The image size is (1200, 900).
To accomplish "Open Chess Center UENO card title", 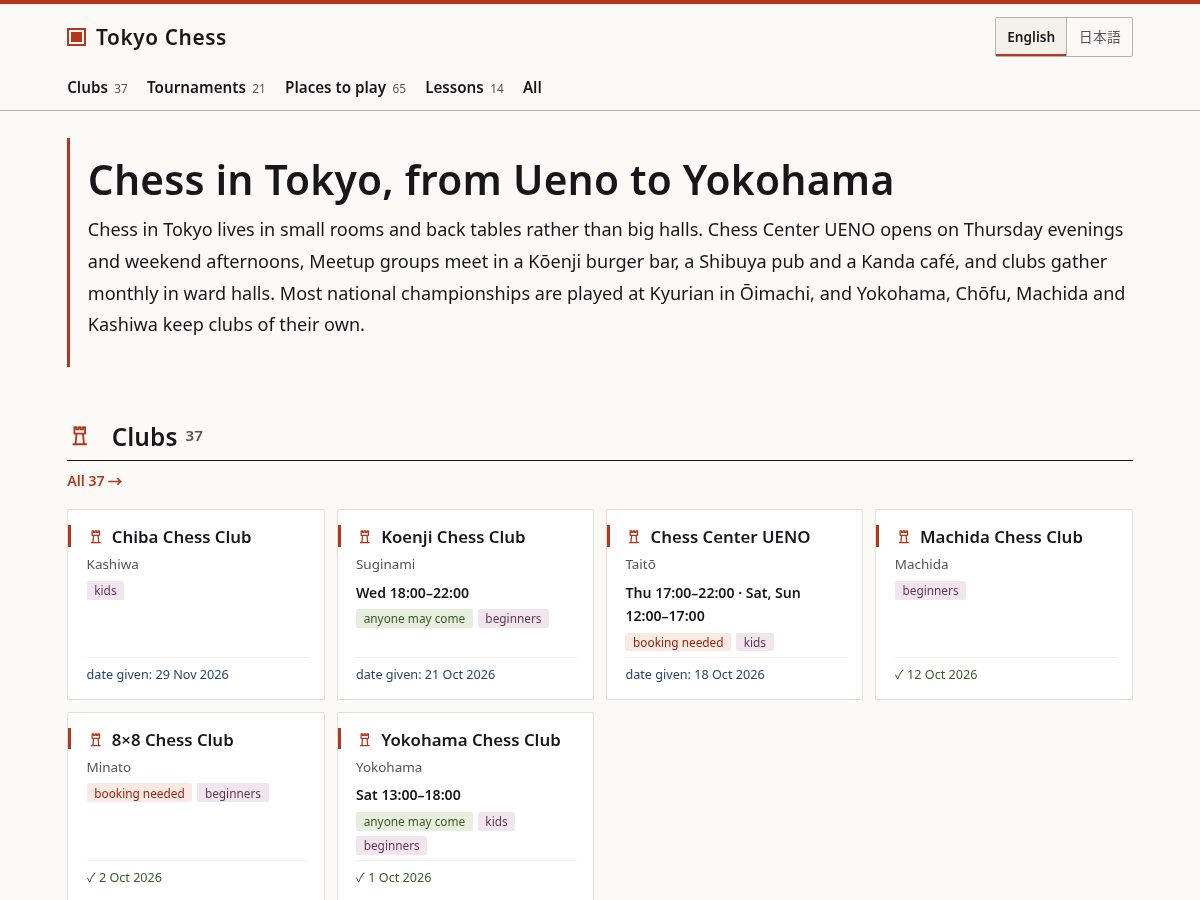I will pyautogui.click(x=730, y=537).
